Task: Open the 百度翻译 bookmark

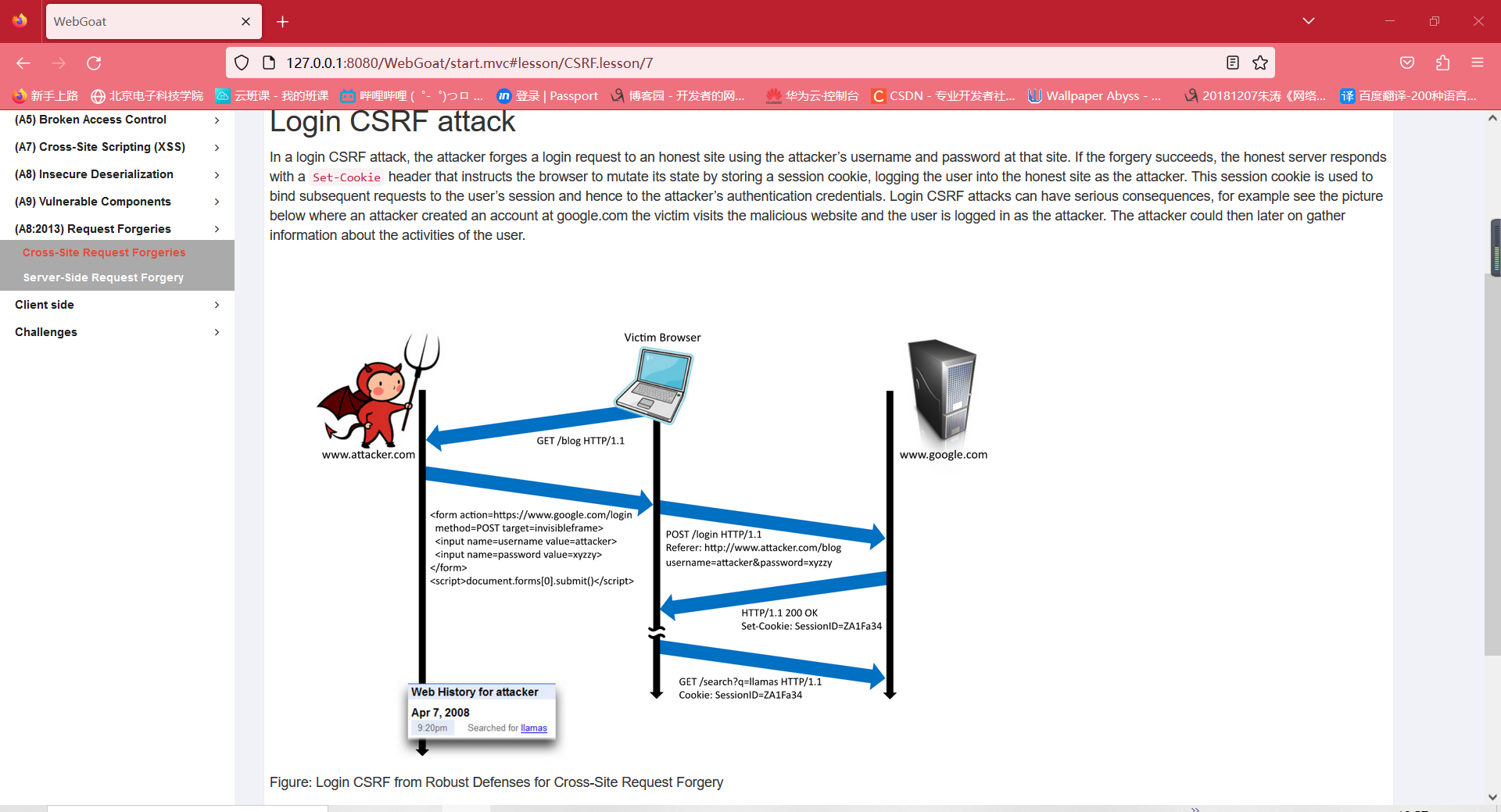Action: click(1409, 96)
